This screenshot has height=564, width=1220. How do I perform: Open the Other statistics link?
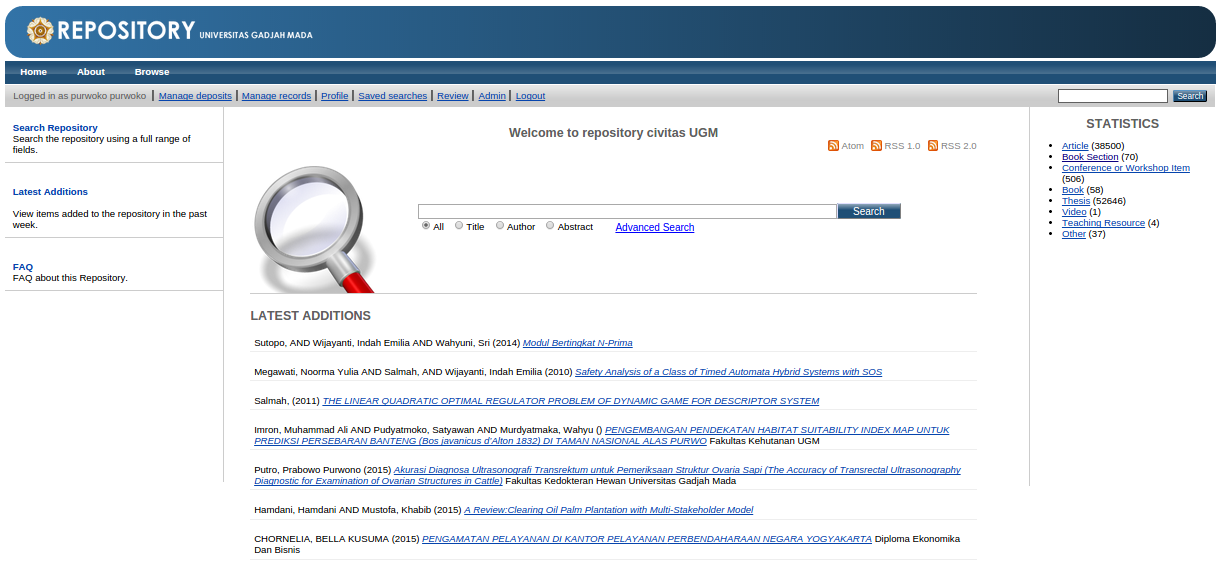coord(1074,234)
